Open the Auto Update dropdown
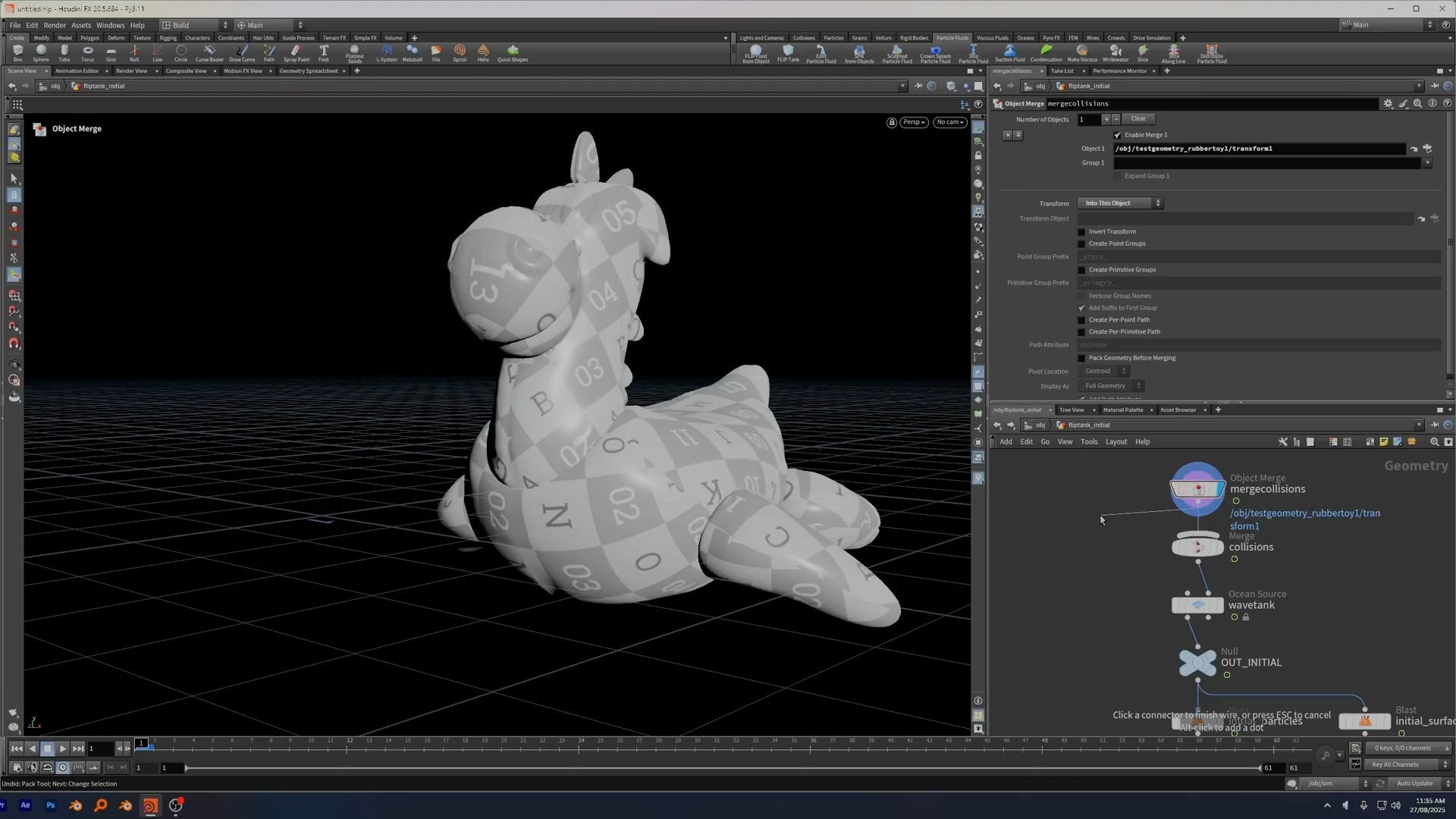 pos(1420,783)
